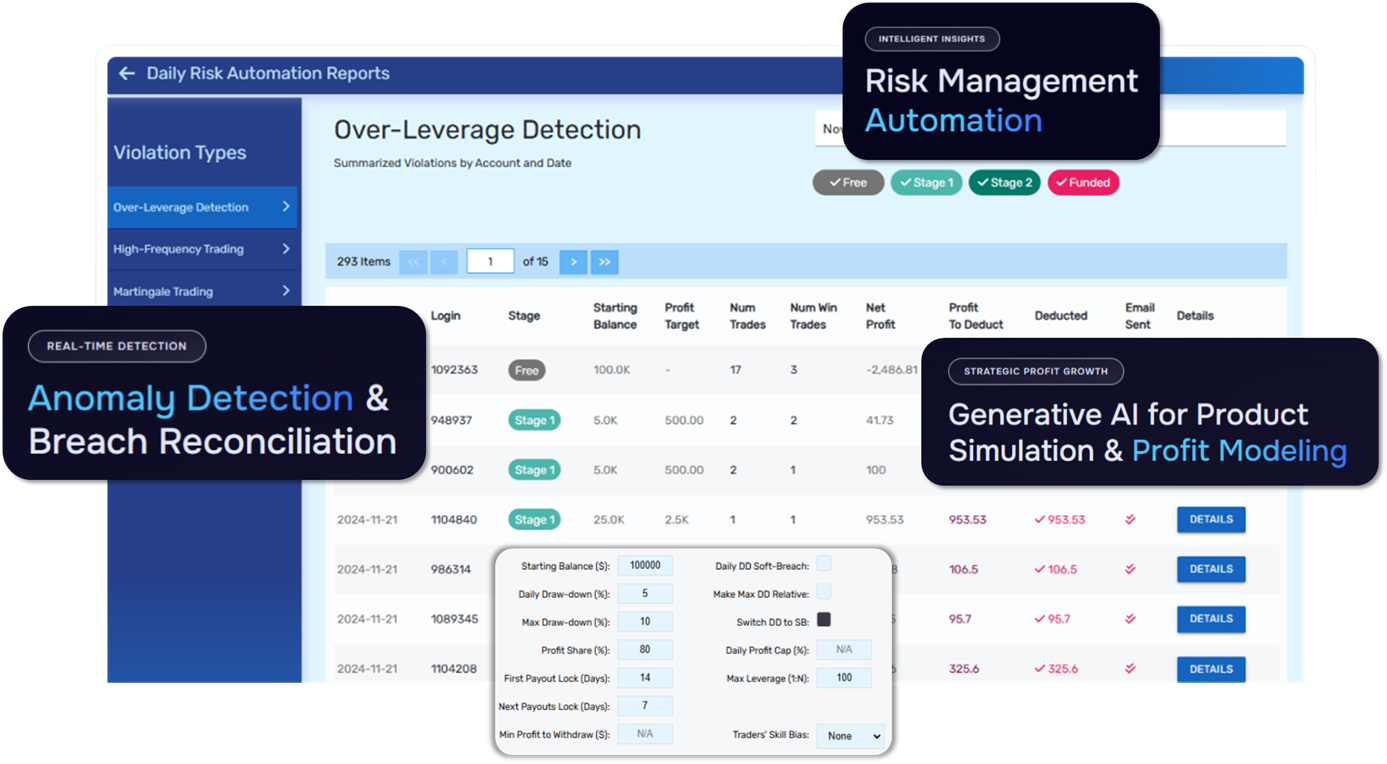
Task: Toggle the Funded stage filter chip
Action: (1083, 183)
